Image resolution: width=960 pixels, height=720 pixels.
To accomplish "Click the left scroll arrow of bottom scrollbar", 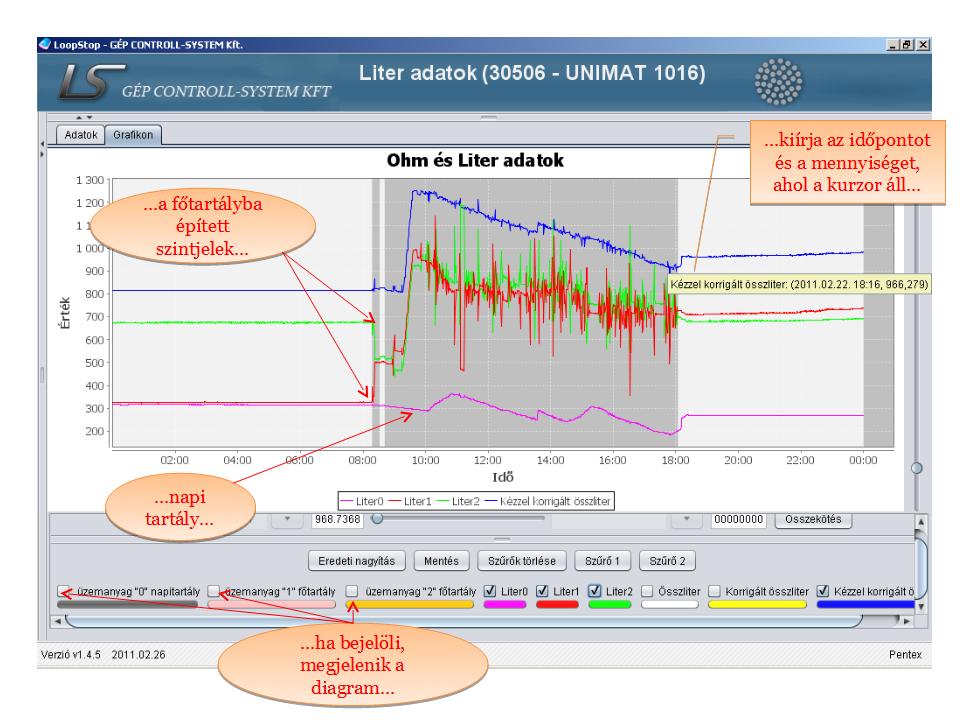I will coord(57,621).
